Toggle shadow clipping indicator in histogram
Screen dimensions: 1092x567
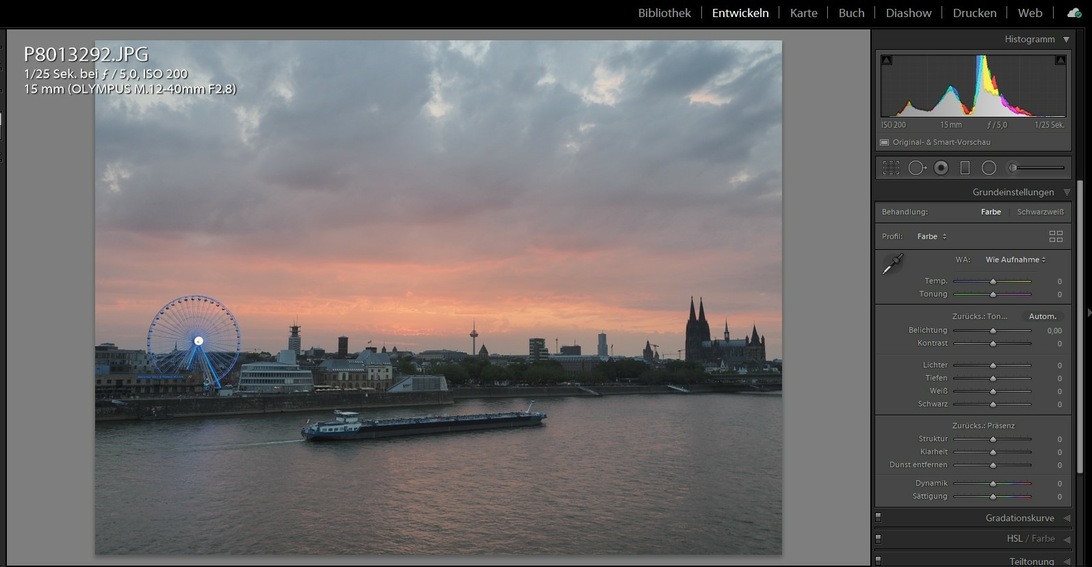click(886, 62)
